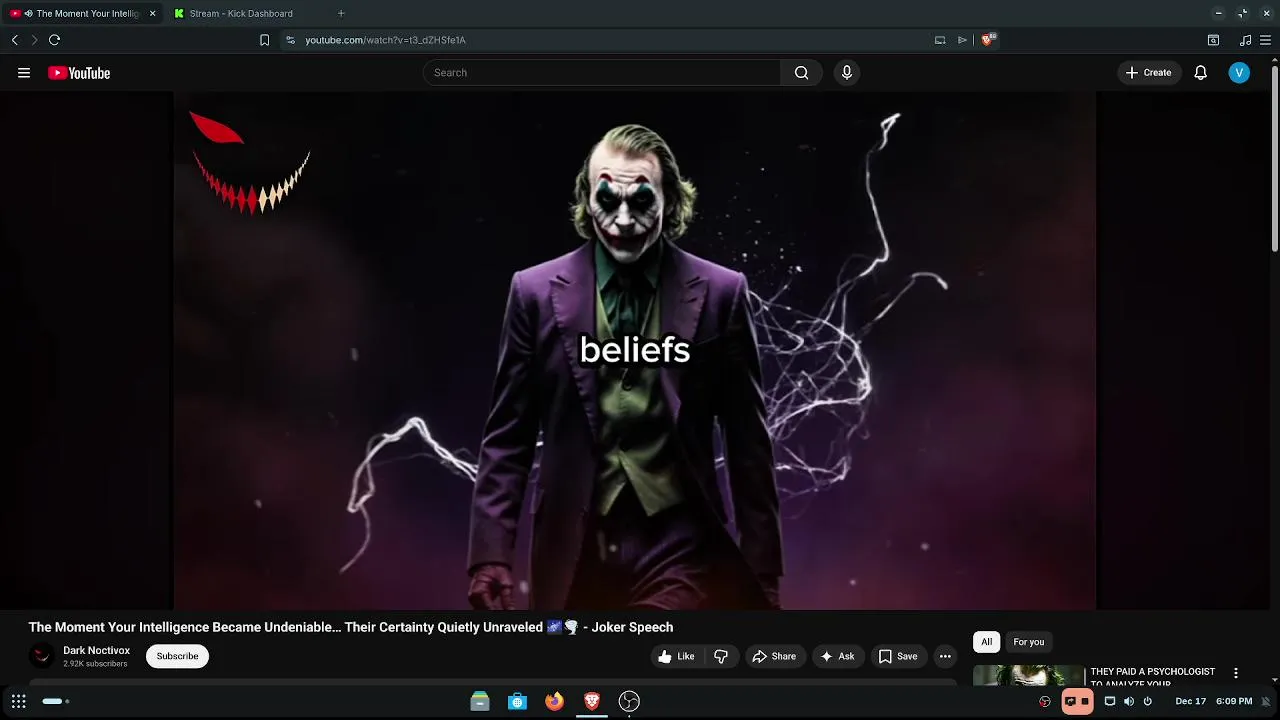1280x720 pixels.
Task: Click the 6:09 PM clock
Action: (x=1234, y=701)
